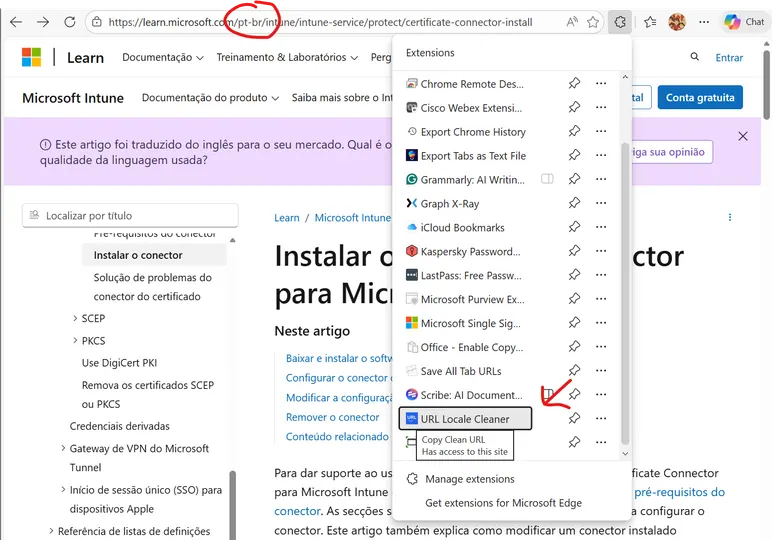Click Manage extensions
The height and width of the screenshot is (540, 772).
point(460,479)
